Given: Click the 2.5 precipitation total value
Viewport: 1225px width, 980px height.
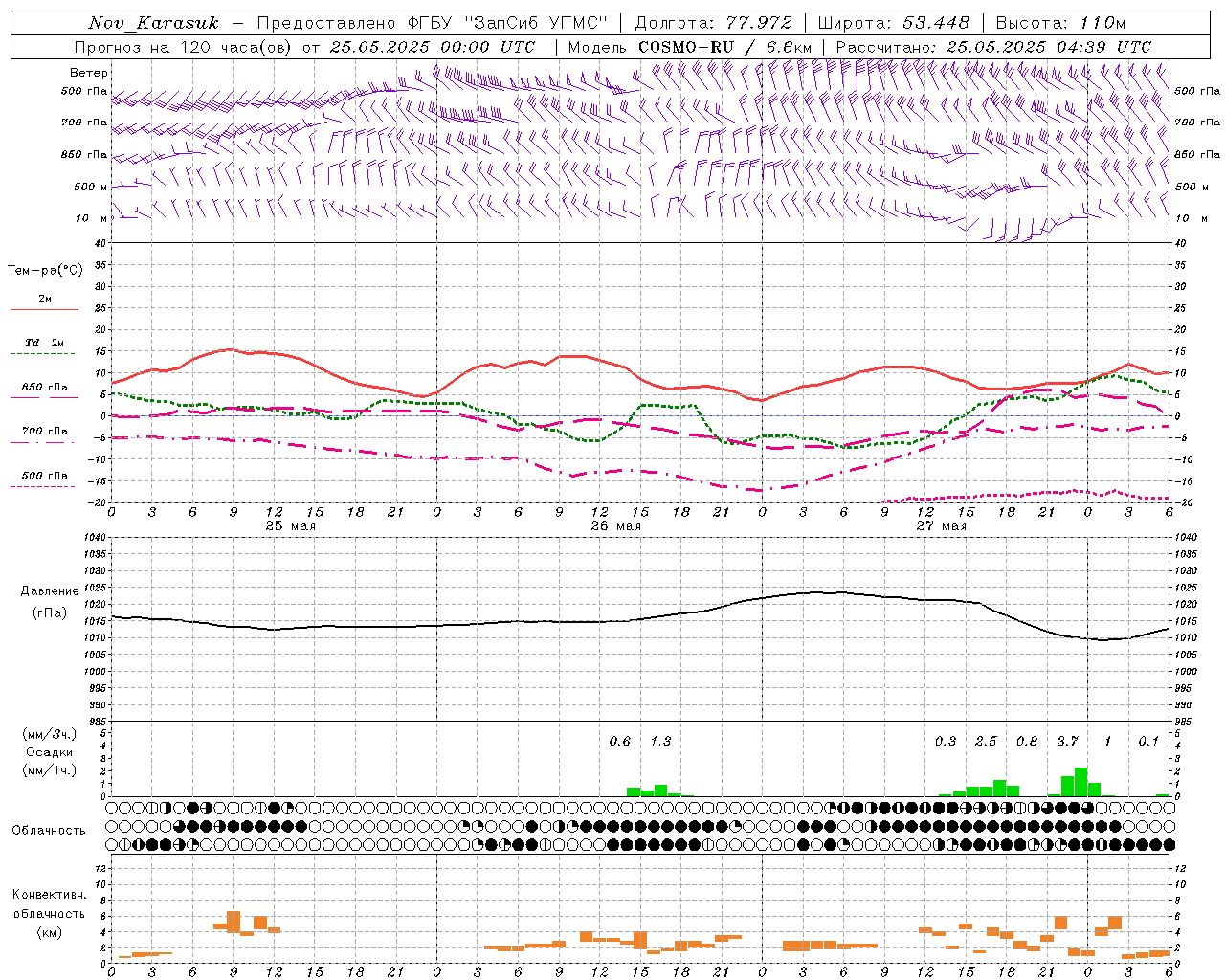Looking at the screenshot, I should pyautogui.click(x=986, y=742).
